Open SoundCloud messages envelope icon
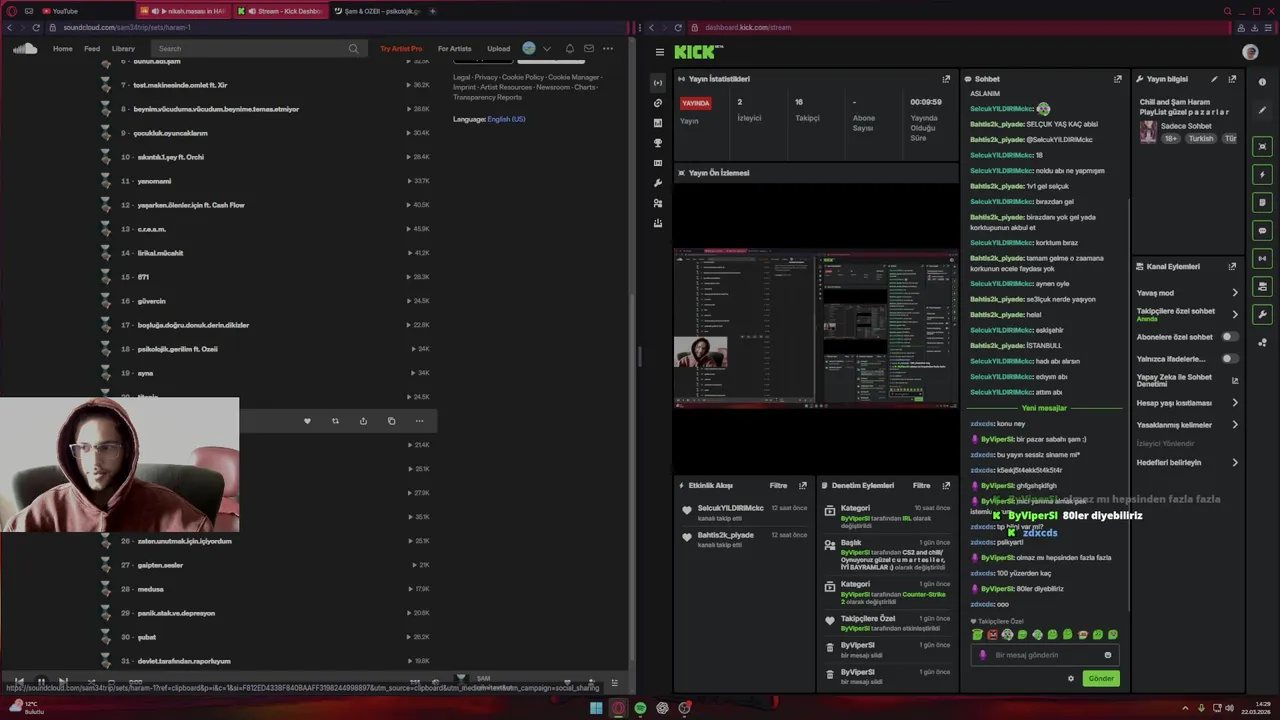The height and width of the screenshot is (720, 1280). [589, 48]
